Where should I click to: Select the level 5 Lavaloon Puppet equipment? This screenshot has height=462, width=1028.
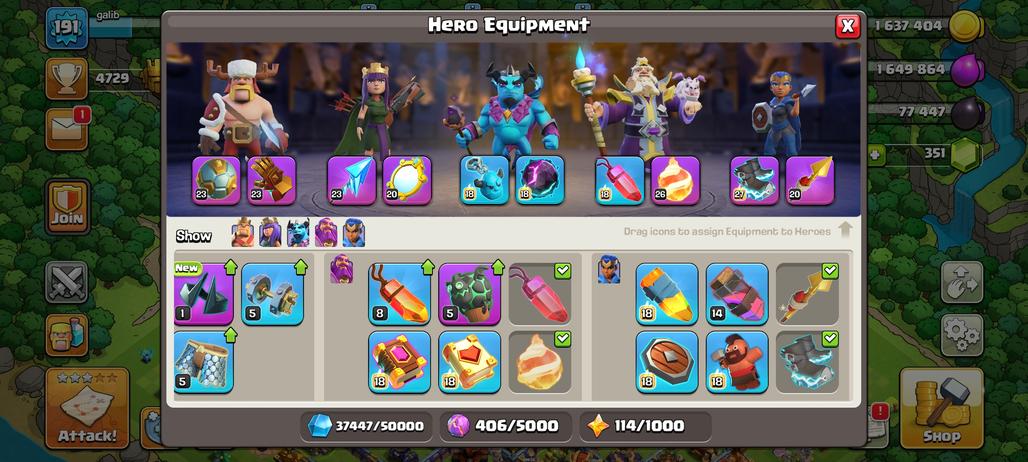[469, 294]
